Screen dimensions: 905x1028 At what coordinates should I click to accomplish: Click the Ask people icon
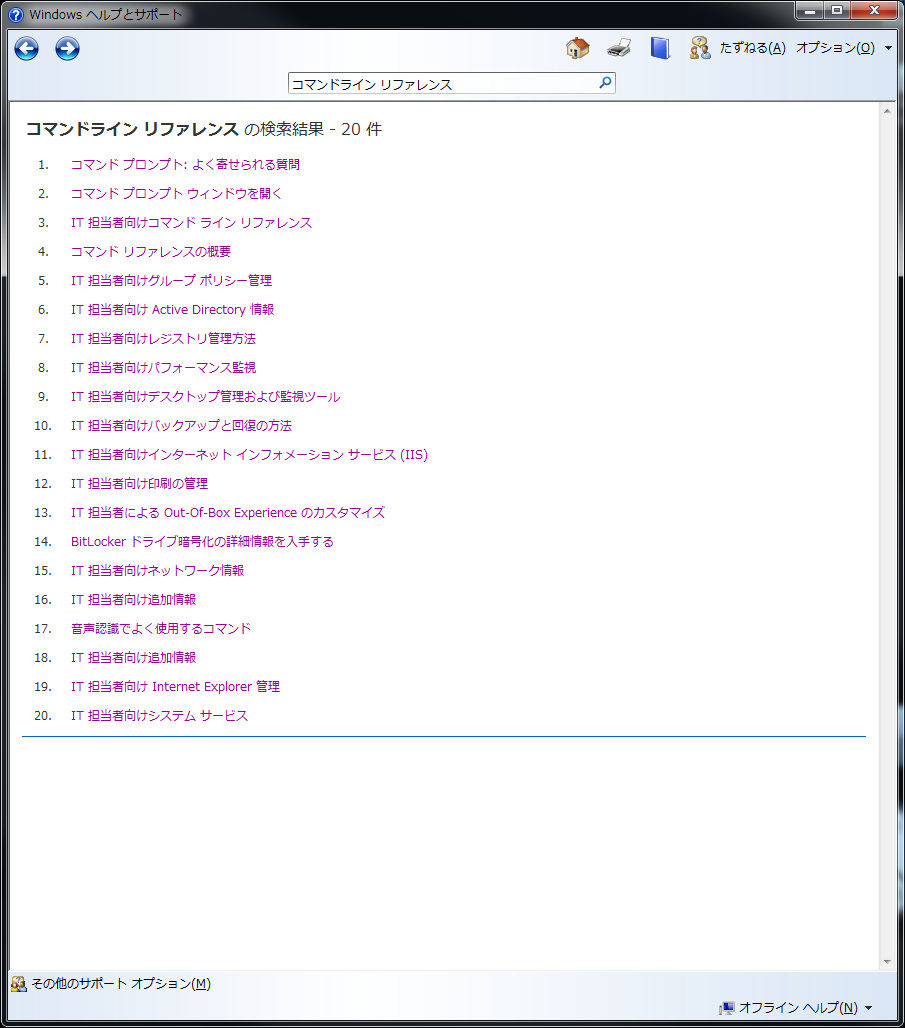click(700, 48)
